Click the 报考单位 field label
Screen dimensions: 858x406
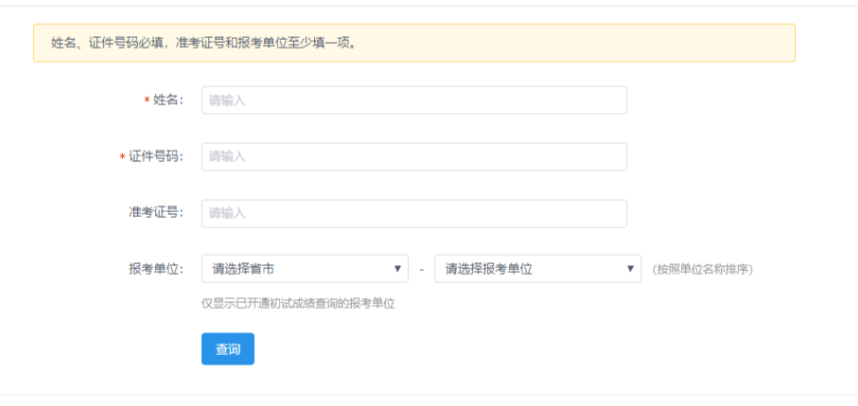tap(156, 269)
